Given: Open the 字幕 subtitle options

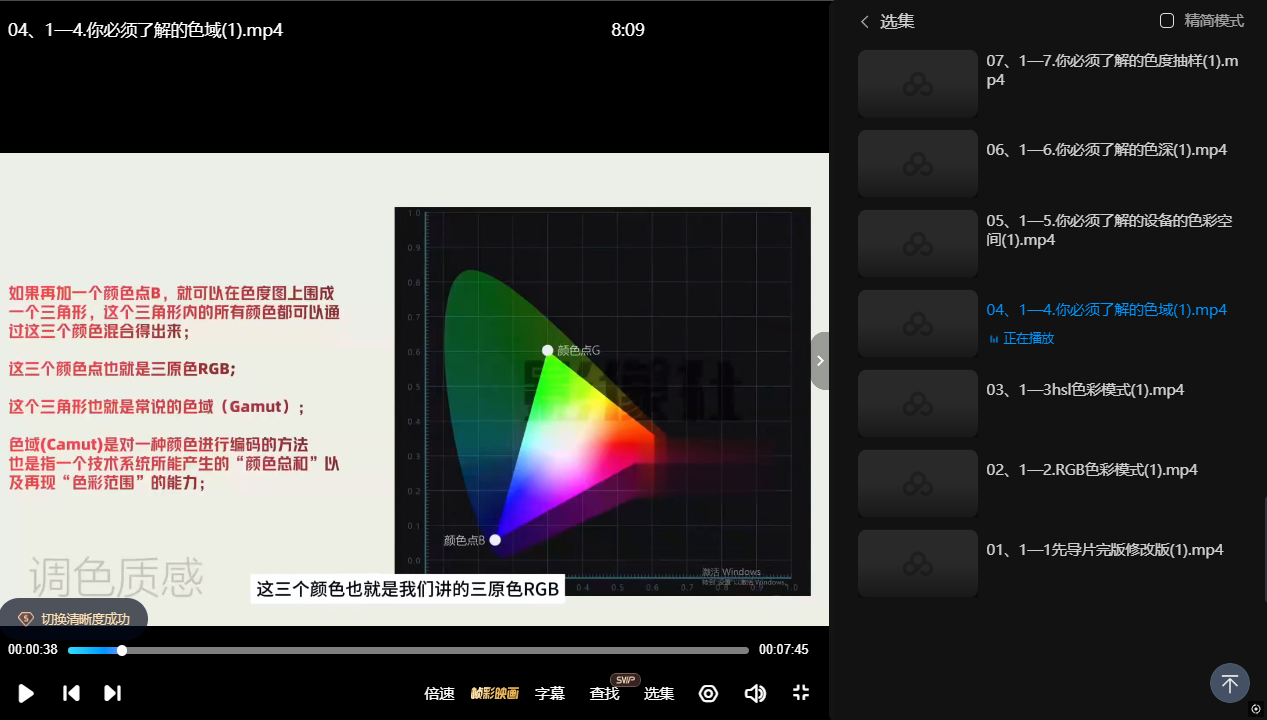Looking at the screenshot, I should point(550,694).
